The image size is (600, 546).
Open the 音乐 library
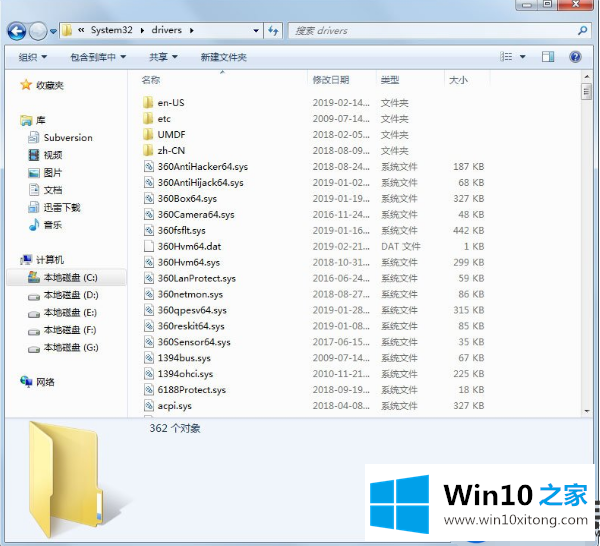pyautogui.click(x=52, y=225)
